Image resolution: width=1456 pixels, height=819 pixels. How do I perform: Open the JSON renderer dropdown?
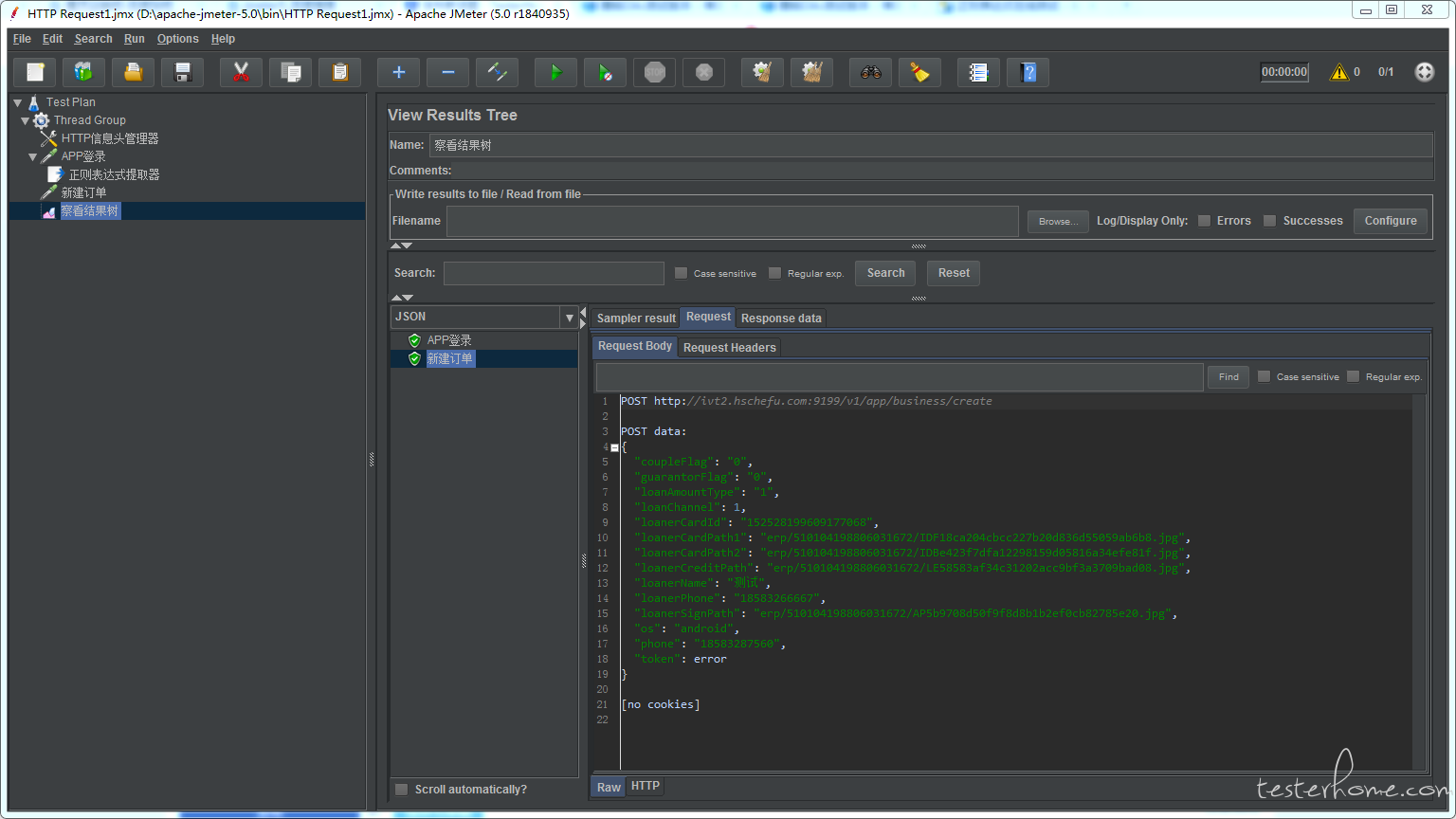570,318
